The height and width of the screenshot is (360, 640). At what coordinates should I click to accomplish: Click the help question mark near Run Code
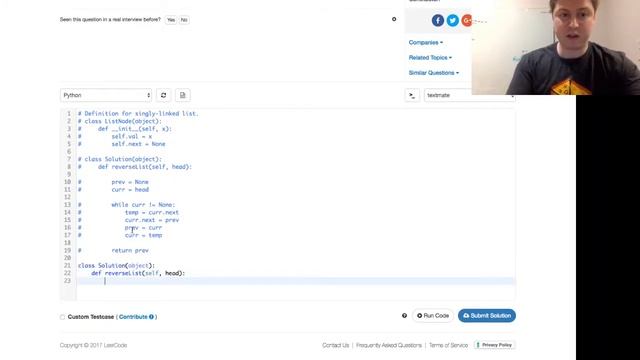[404, 316]
